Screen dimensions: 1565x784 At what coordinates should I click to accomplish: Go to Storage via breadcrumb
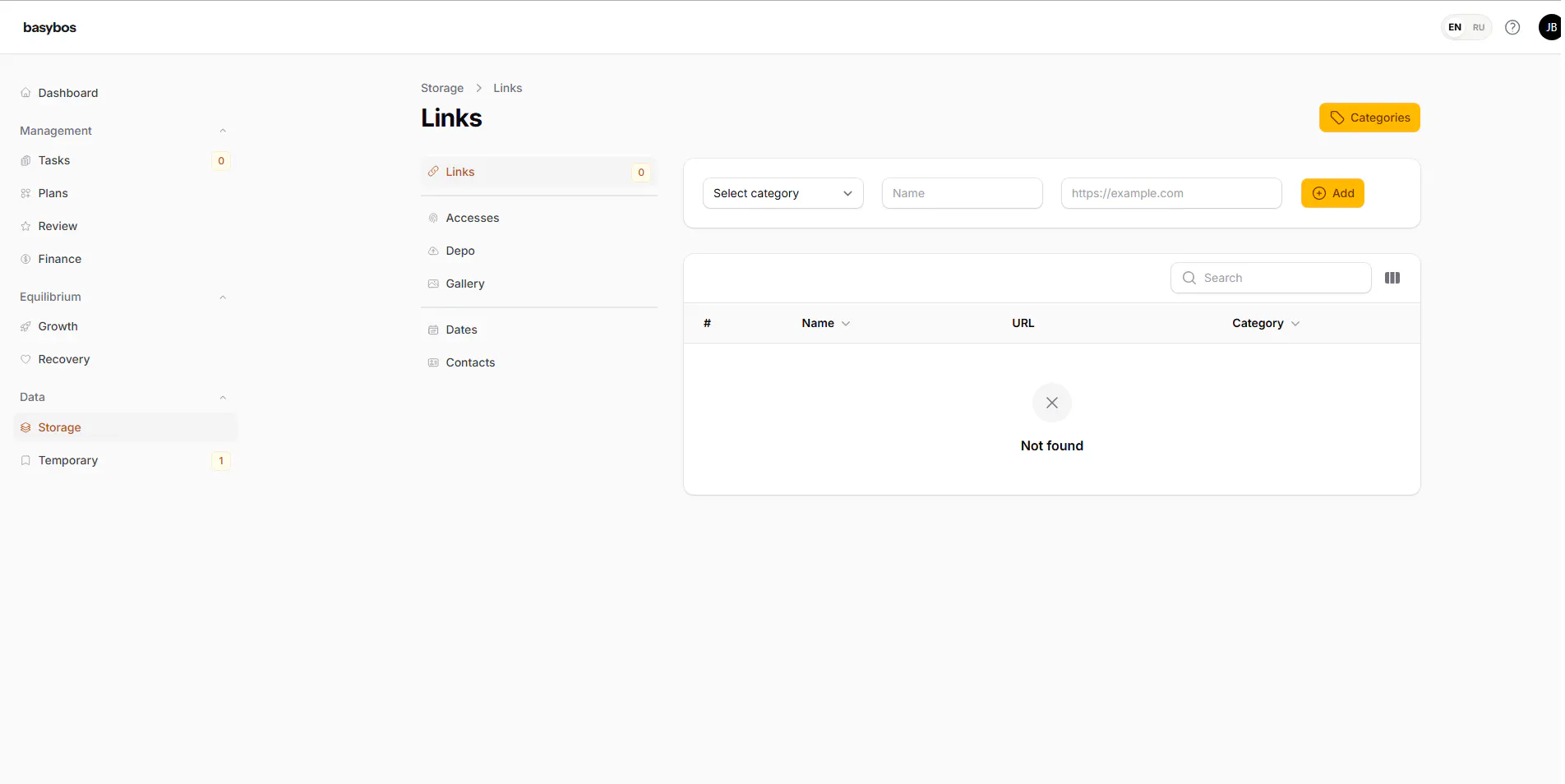442,88
